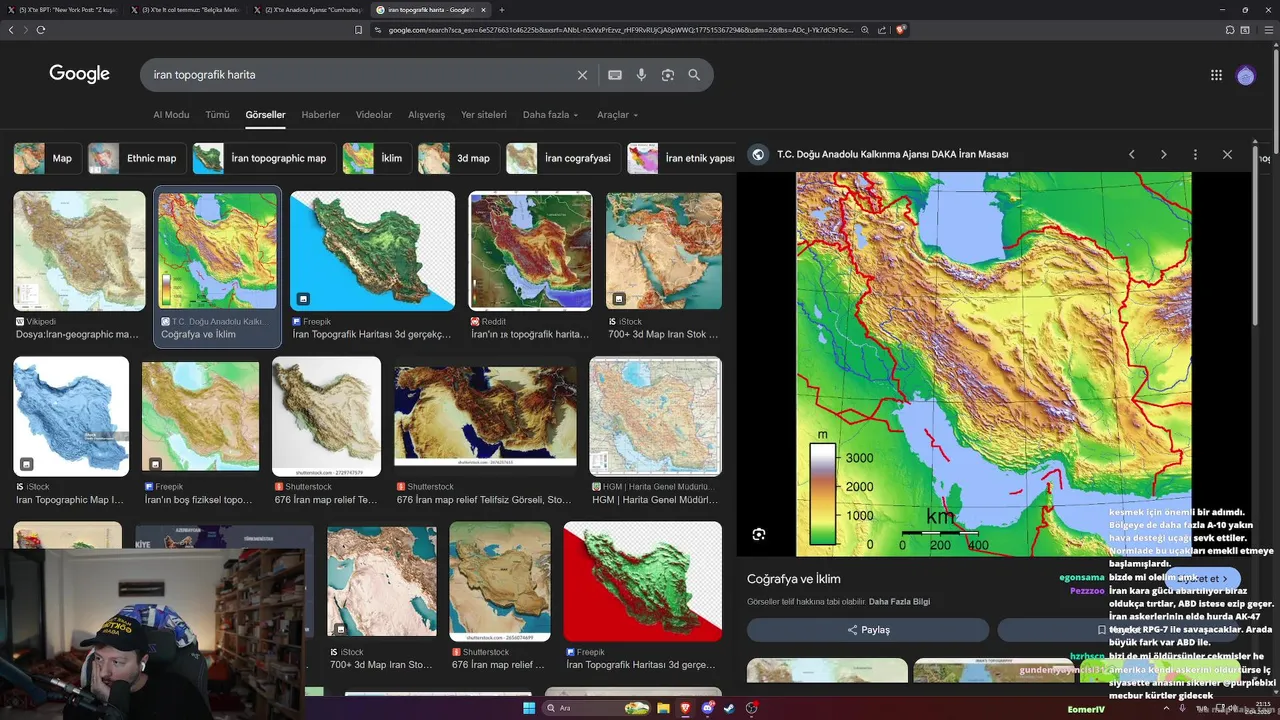Open a new browser tab with plus
Screen dimensions: 1280x720
click(500, 10)
